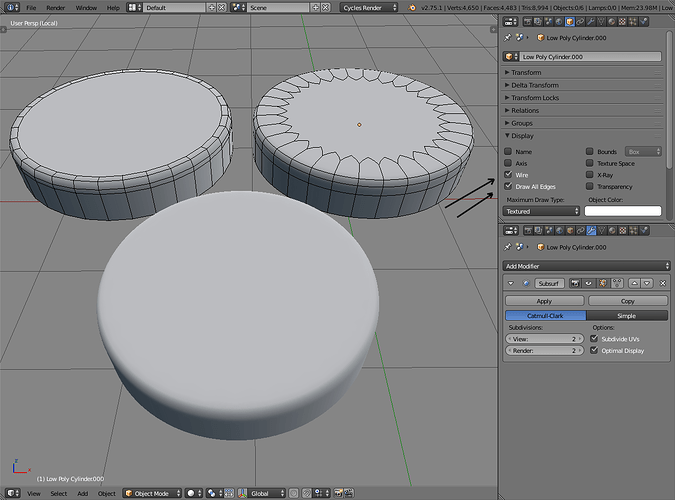
Task: Toggle Subsurf viewport visibility eye
Action: pos(588,283)
